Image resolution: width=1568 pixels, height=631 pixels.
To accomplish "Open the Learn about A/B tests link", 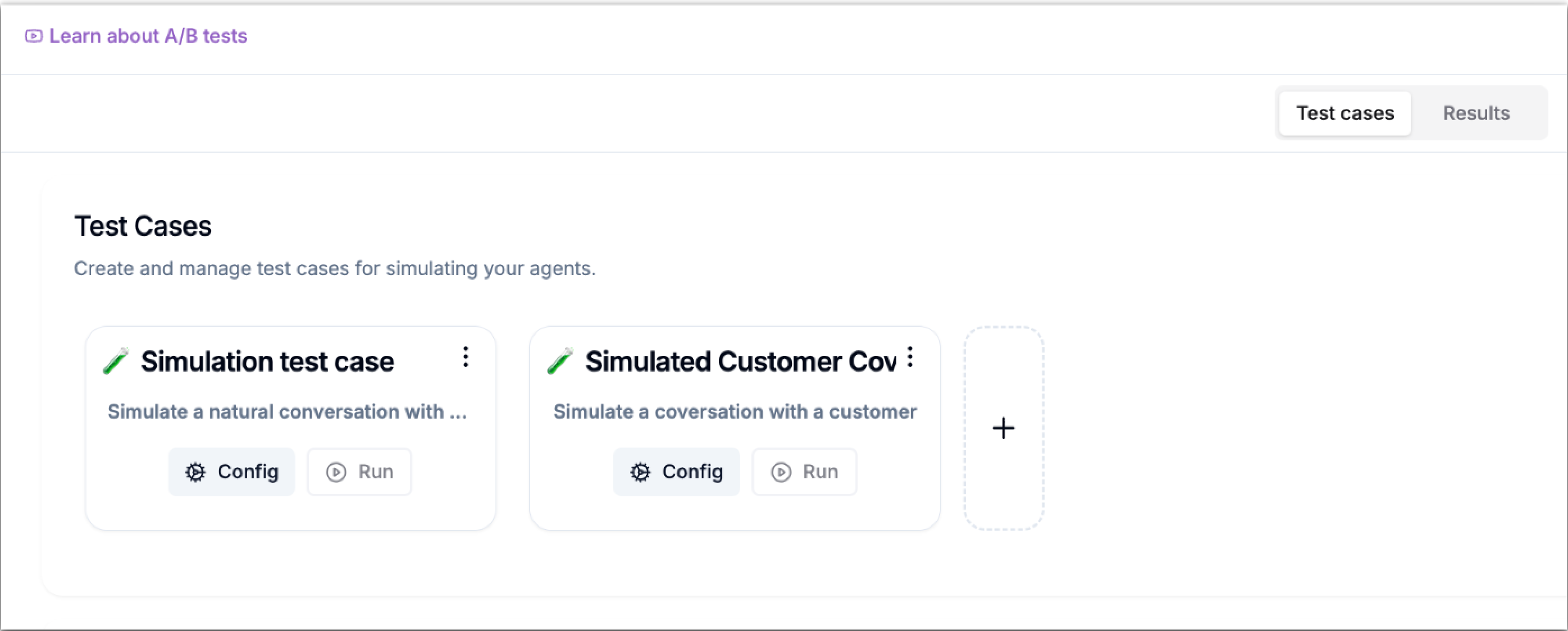I will coord(148,36).
